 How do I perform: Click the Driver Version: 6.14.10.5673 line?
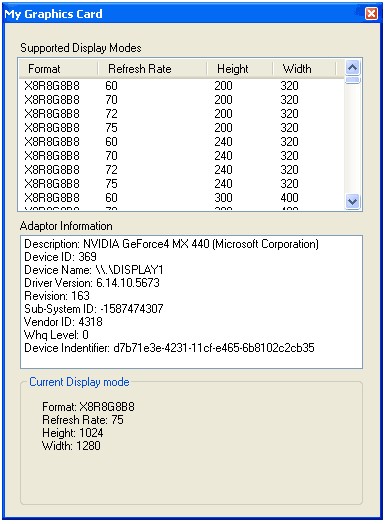tap(92, 283)
